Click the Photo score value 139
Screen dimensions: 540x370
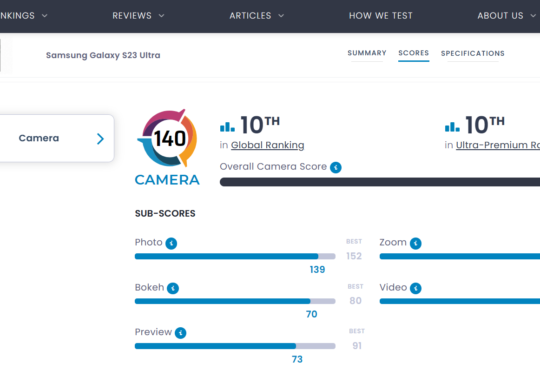coord(317,269)
